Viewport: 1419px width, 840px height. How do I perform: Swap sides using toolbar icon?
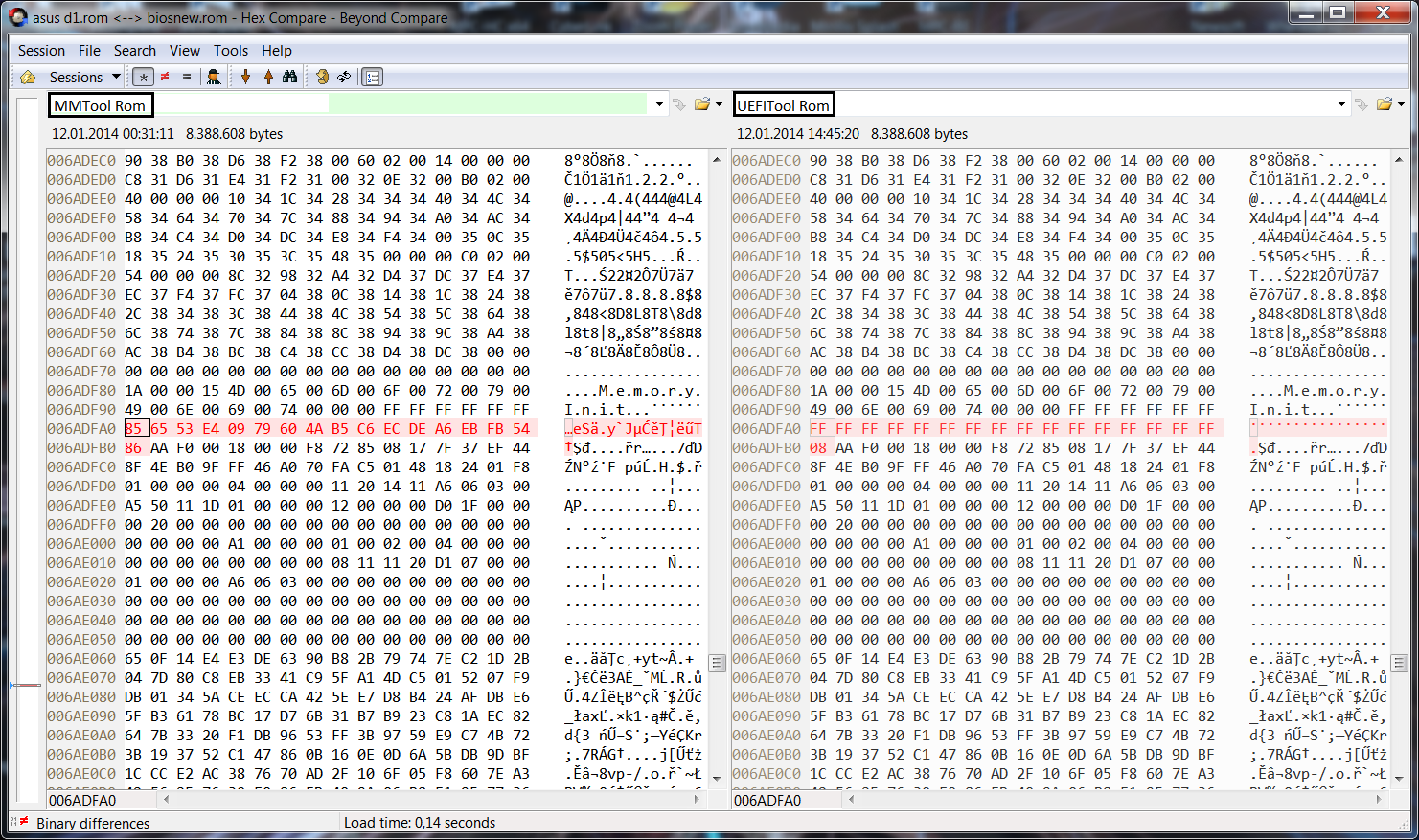click(x=322, y=77)
